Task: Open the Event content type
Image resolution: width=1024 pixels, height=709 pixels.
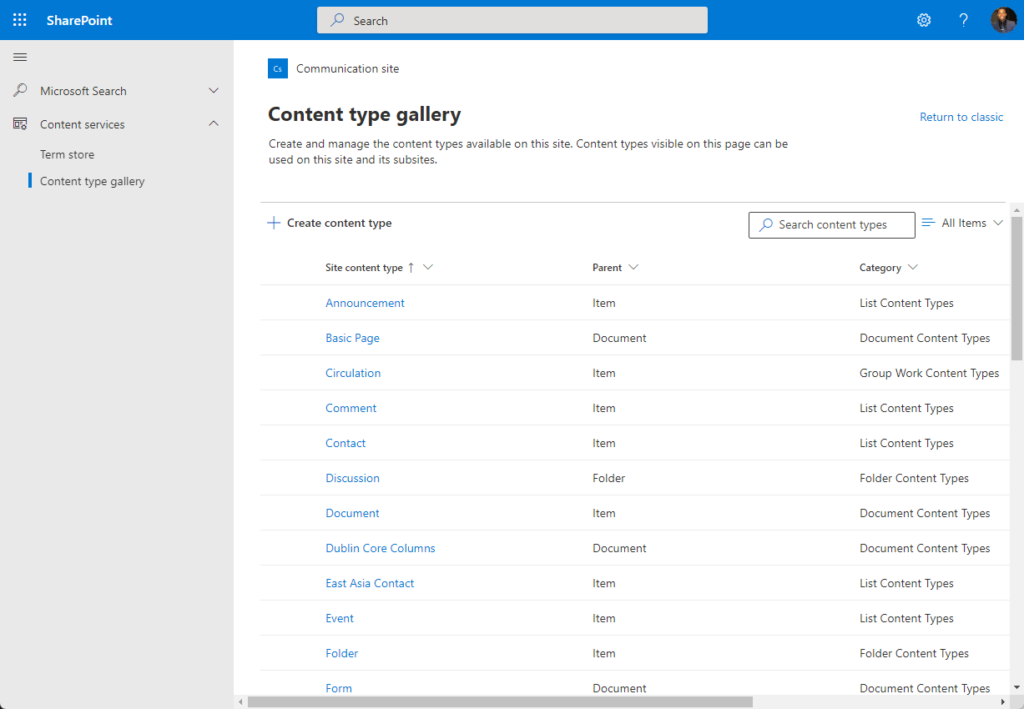Action: (x=340, y=618)
